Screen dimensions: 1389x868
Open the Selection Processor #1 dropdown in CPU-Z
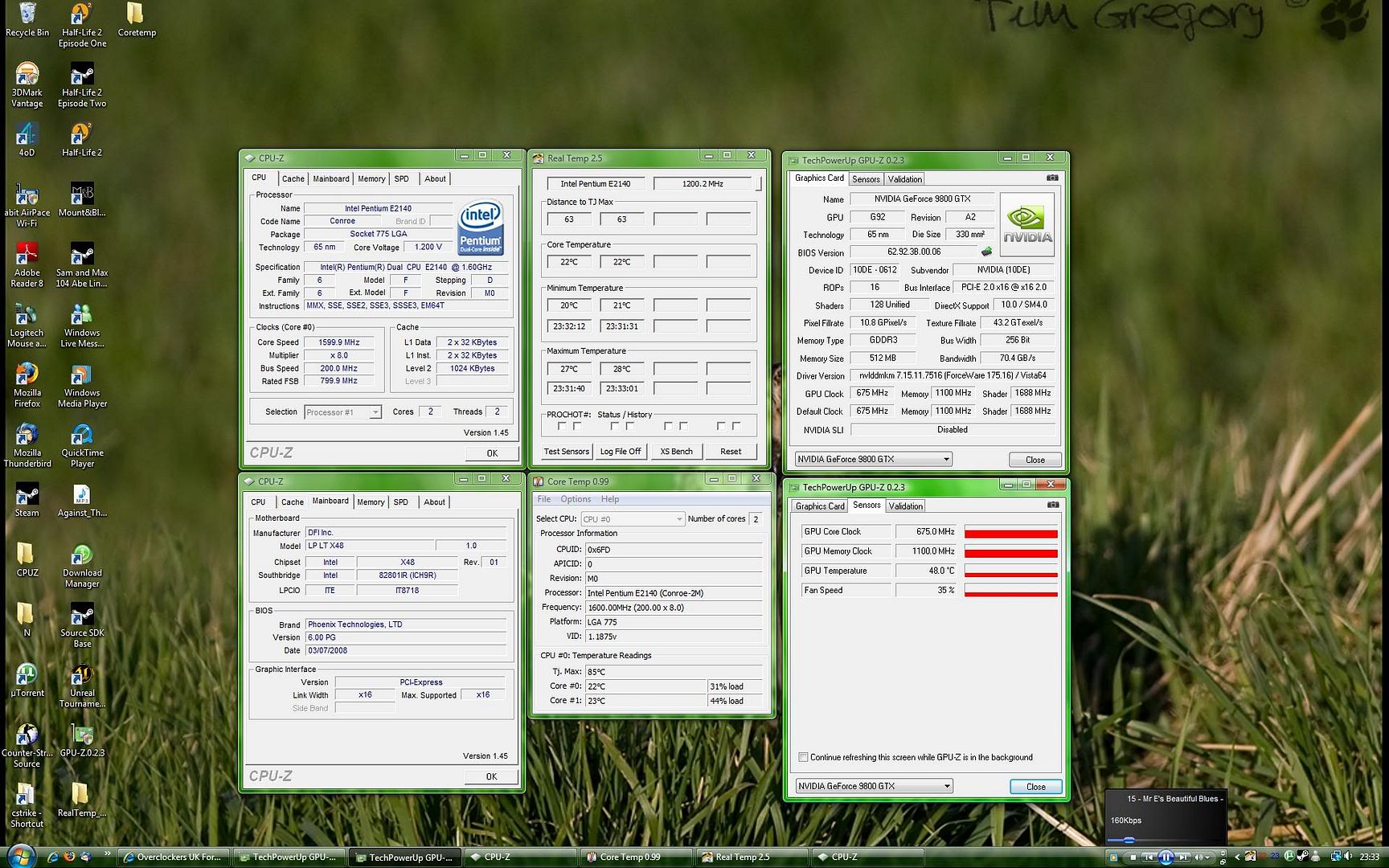coord(375,412)
